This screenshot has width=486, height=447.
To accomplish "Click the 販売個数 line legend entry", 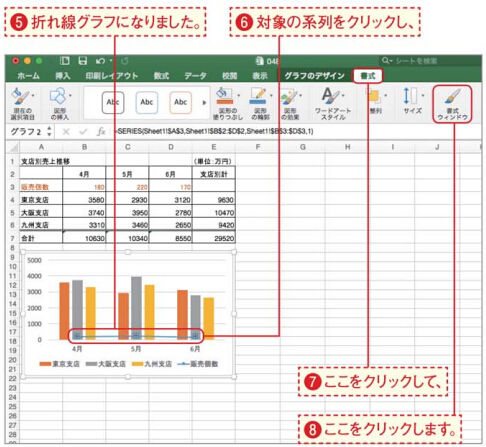I will coord(198,364).
